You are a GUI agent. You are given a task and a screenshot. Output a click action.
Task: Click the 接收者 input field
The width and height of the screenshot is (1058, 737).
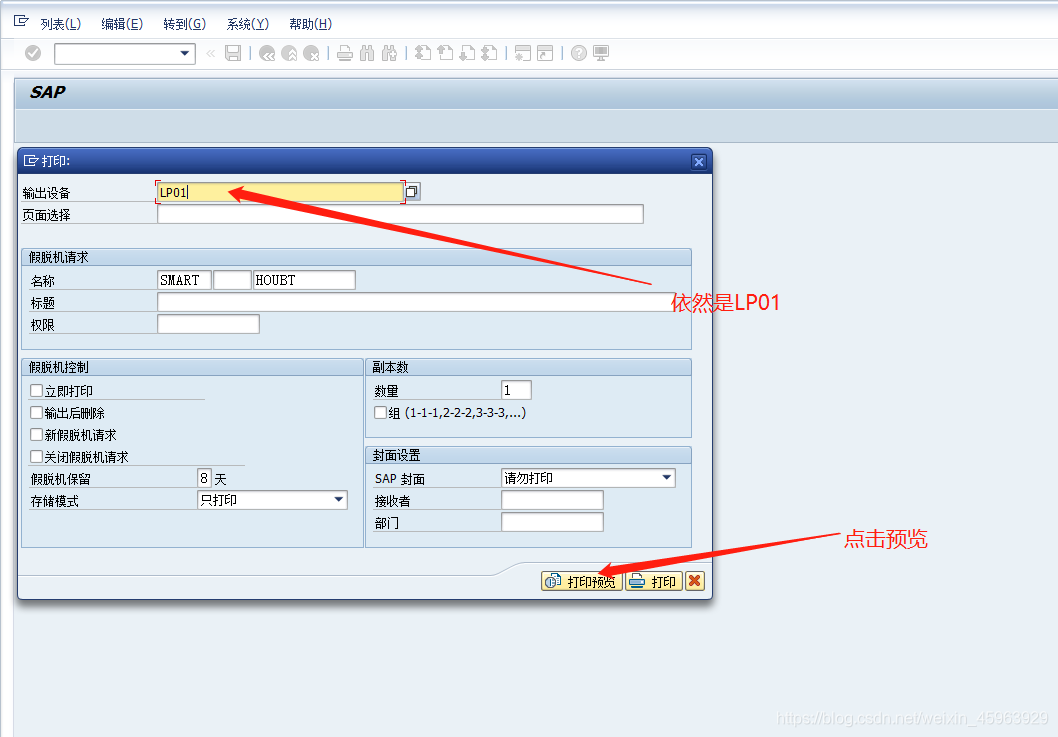pyautogui.click(x=553, y=500)
